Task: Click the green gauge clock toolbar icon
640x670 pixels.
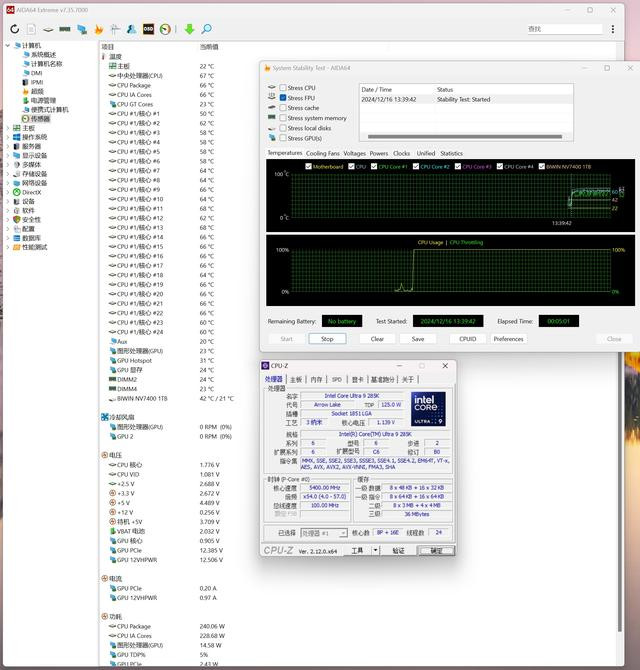Action: (x=165, y=29)
